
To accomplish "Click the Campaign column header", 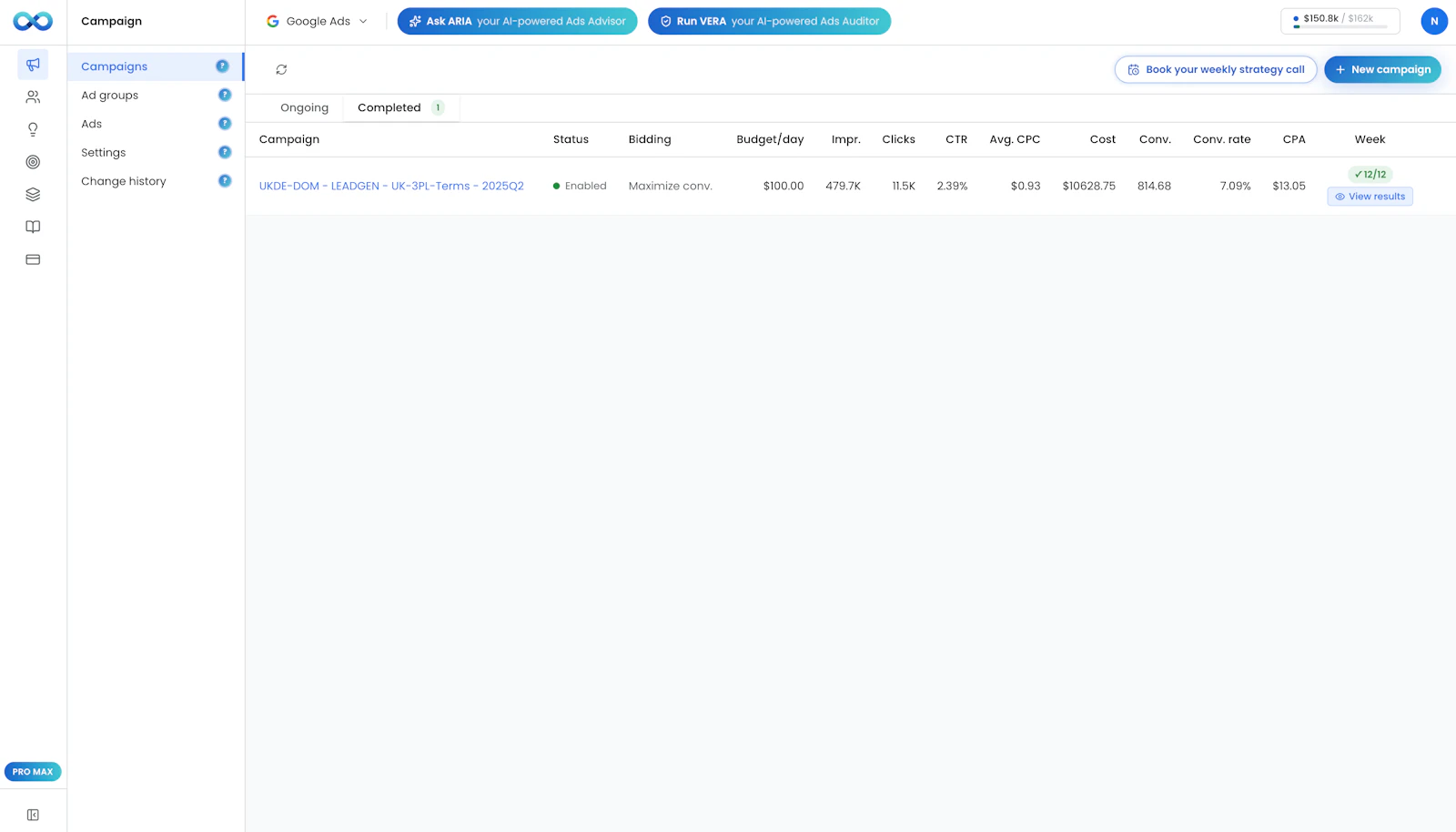I will tap(289, 139).
